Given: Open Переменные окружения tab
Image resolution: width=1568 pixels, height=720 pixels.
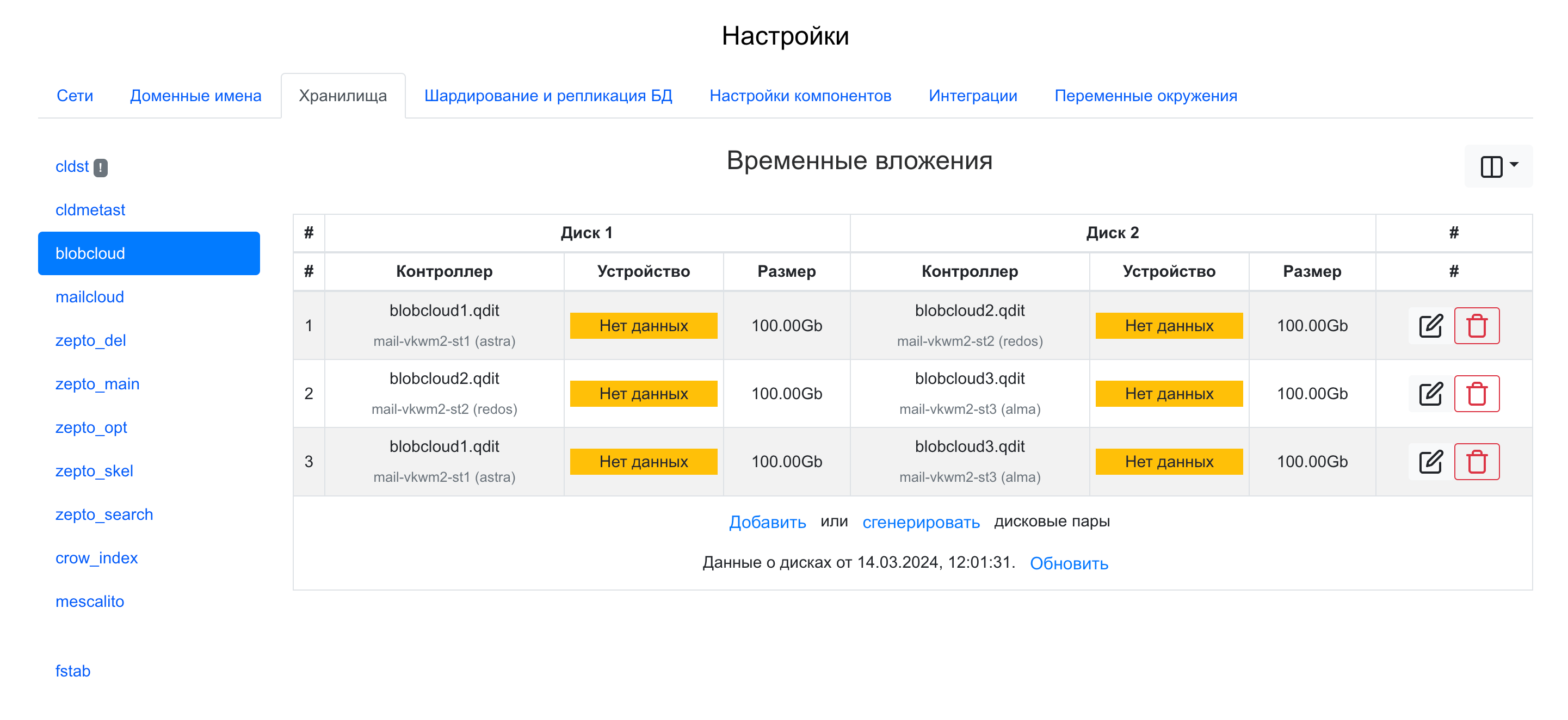Looking at the screenshot, I should 1145,96.
